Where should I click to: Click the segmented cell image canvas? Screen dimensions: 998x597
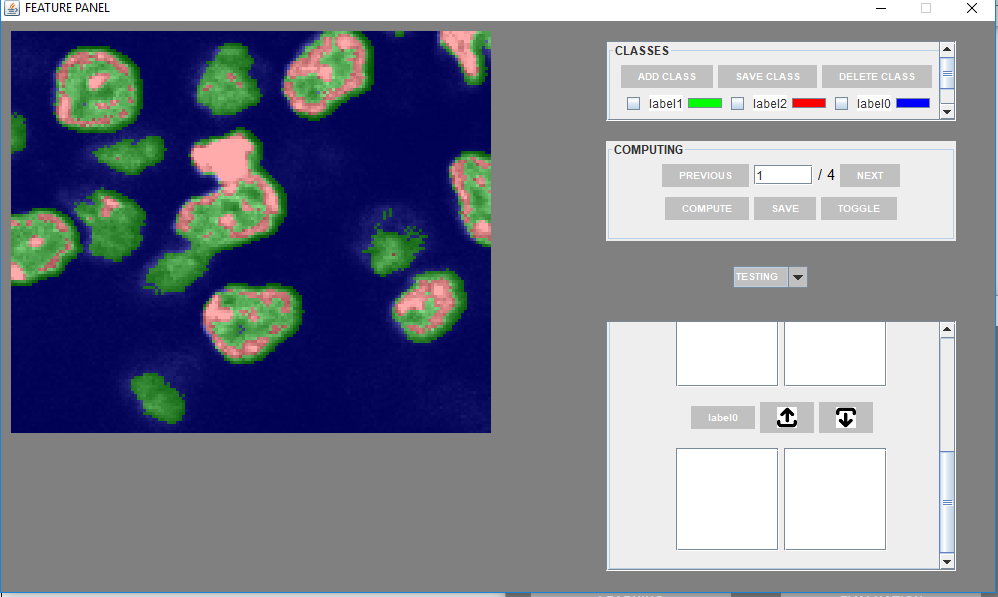coord(251,232)
